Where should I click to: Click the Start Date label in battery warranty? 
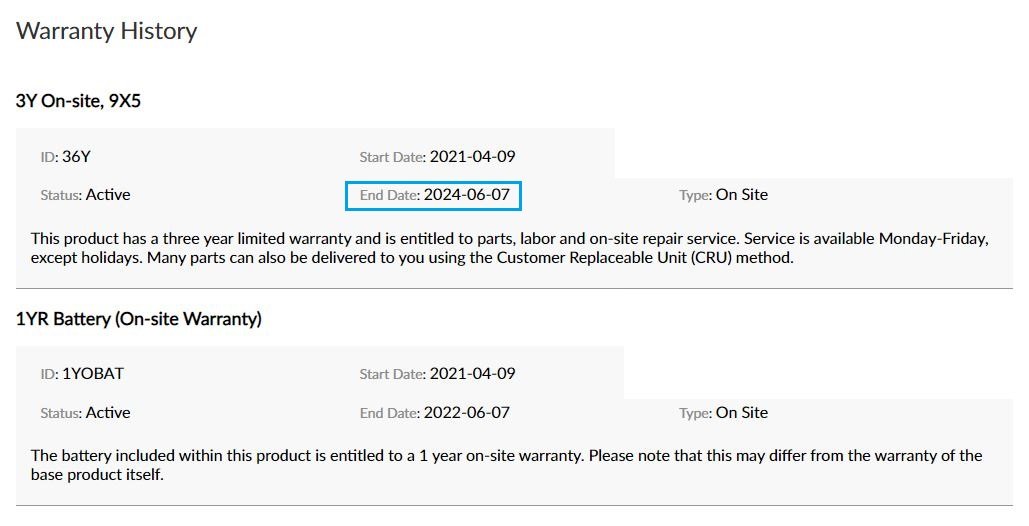point(392,374)
